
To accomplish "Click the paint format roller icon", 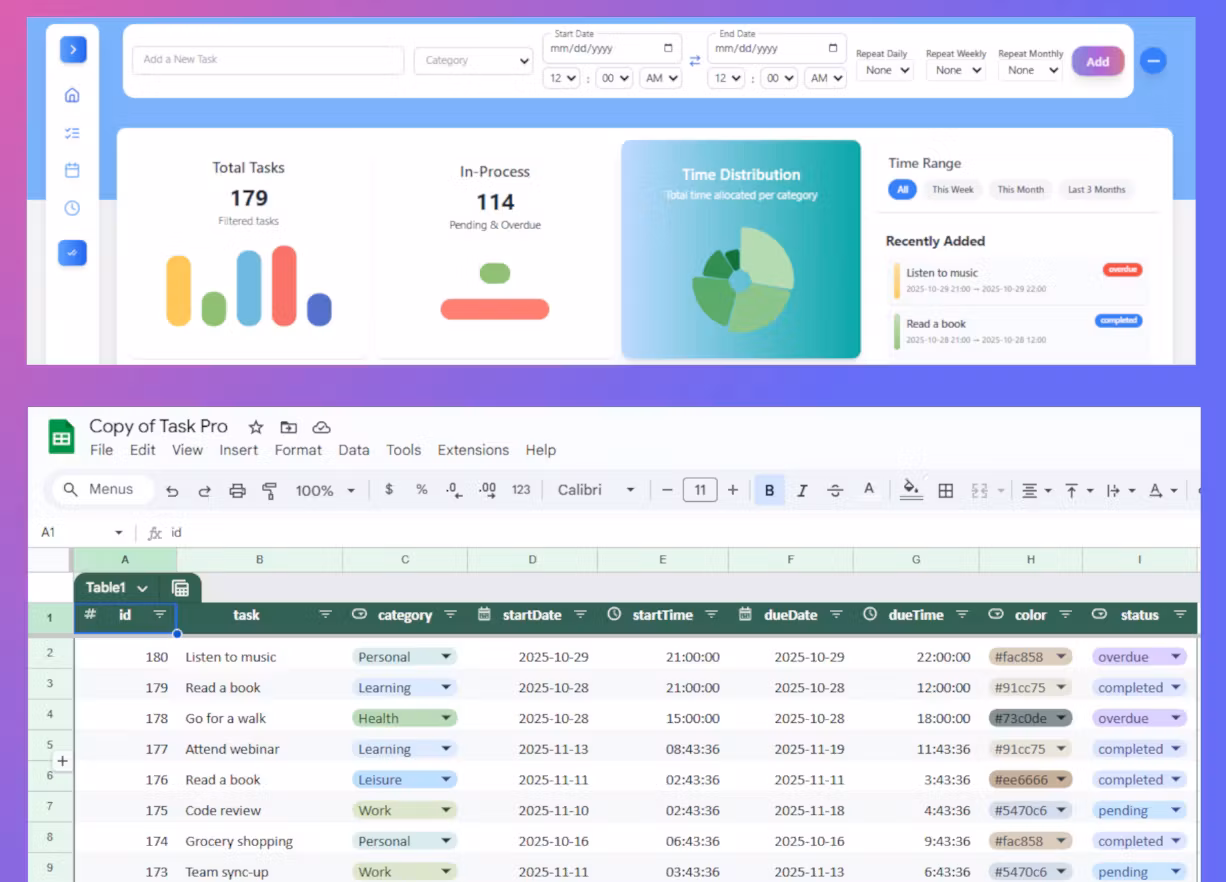I will coord(269,490).
